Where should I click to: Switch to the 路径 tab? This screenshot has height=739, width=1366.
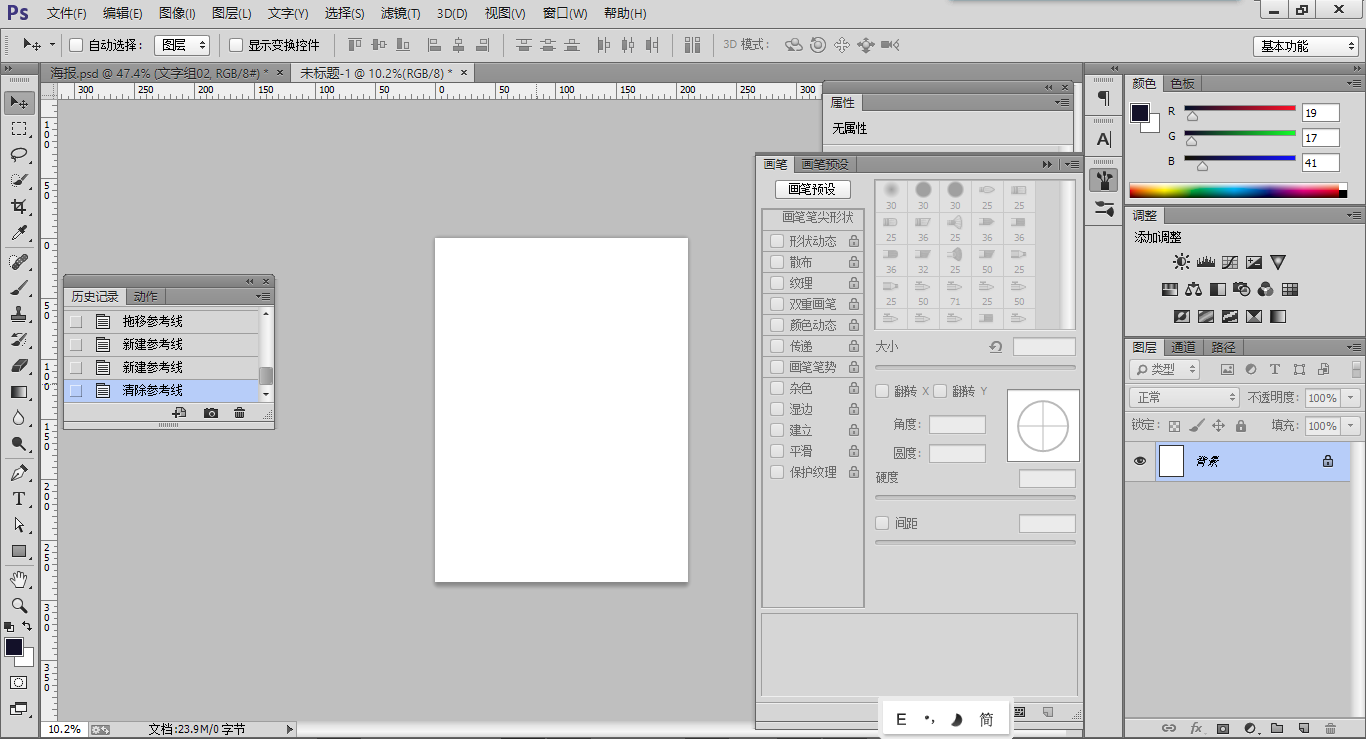(1223, 347)
